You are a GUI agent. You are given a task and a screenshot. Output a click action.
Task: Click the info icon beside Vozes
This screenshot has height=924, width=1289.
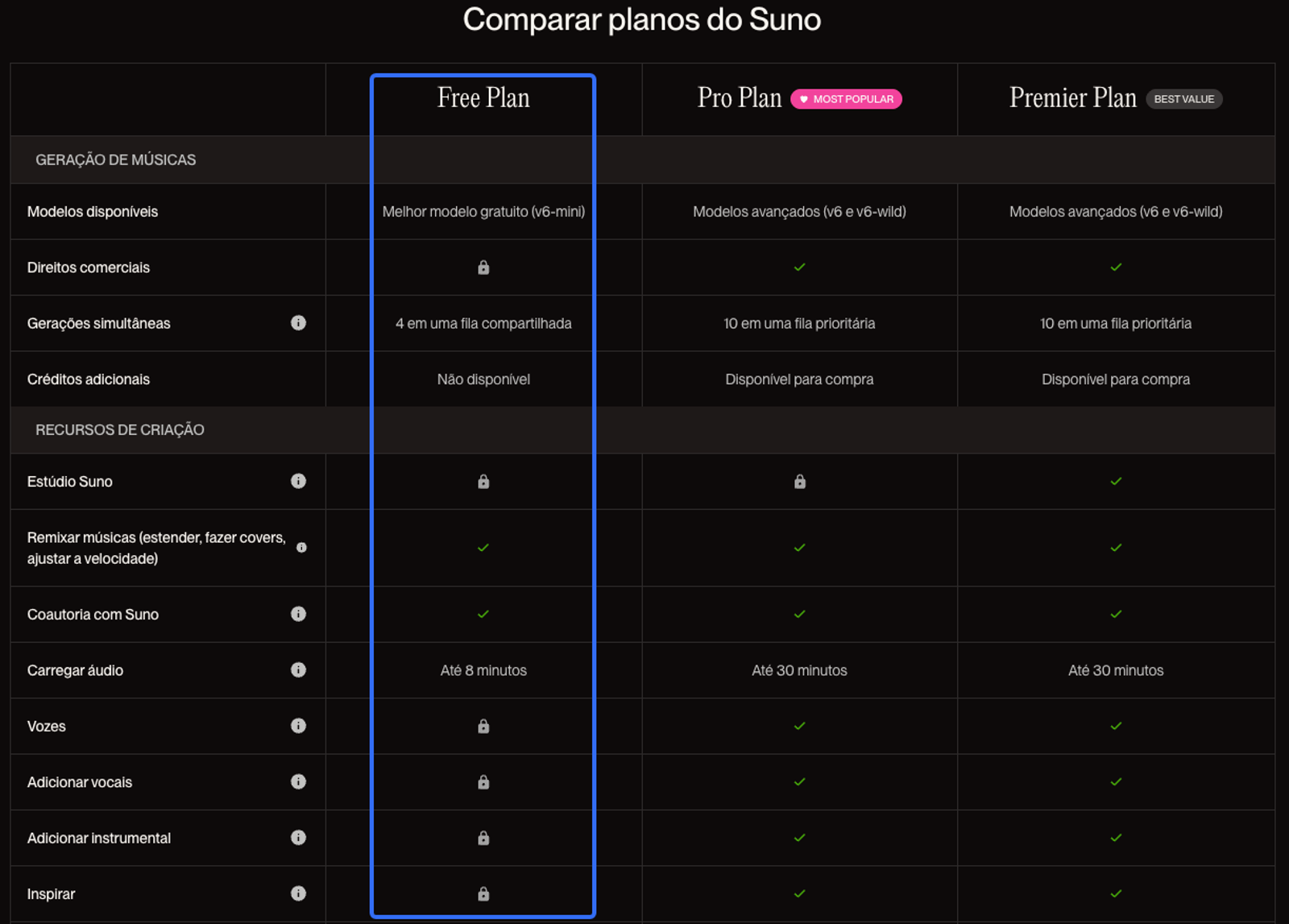(298, 726)
